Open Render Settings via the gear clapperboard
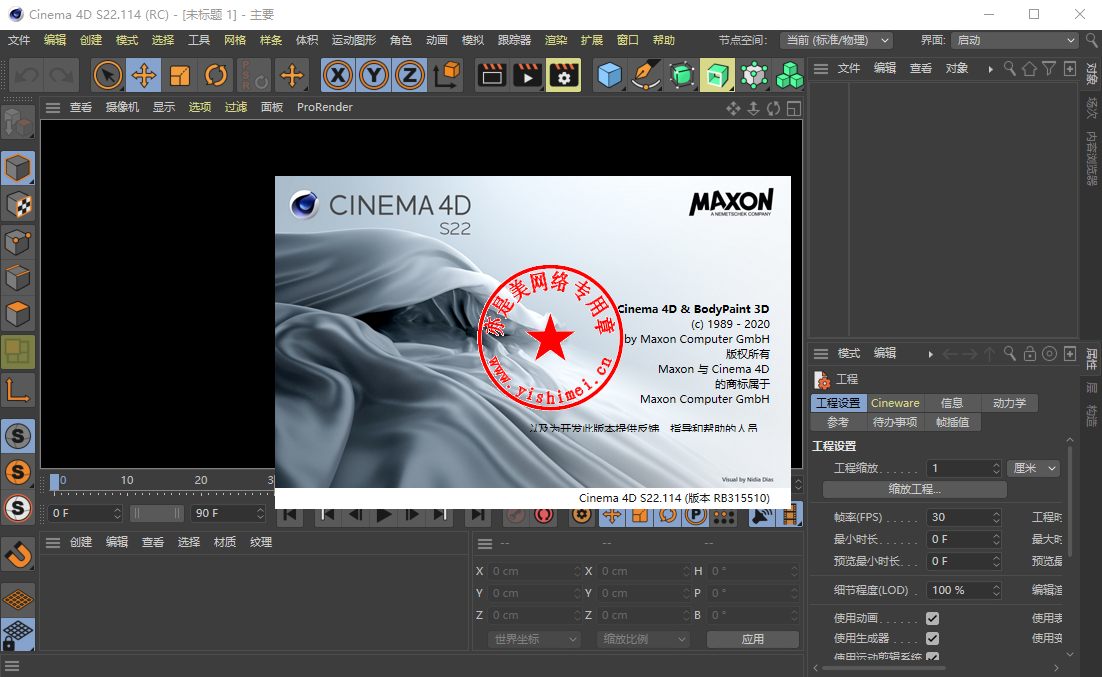Image resolution: width=1102 pixels, height=677 pixels. pos(564,75)
